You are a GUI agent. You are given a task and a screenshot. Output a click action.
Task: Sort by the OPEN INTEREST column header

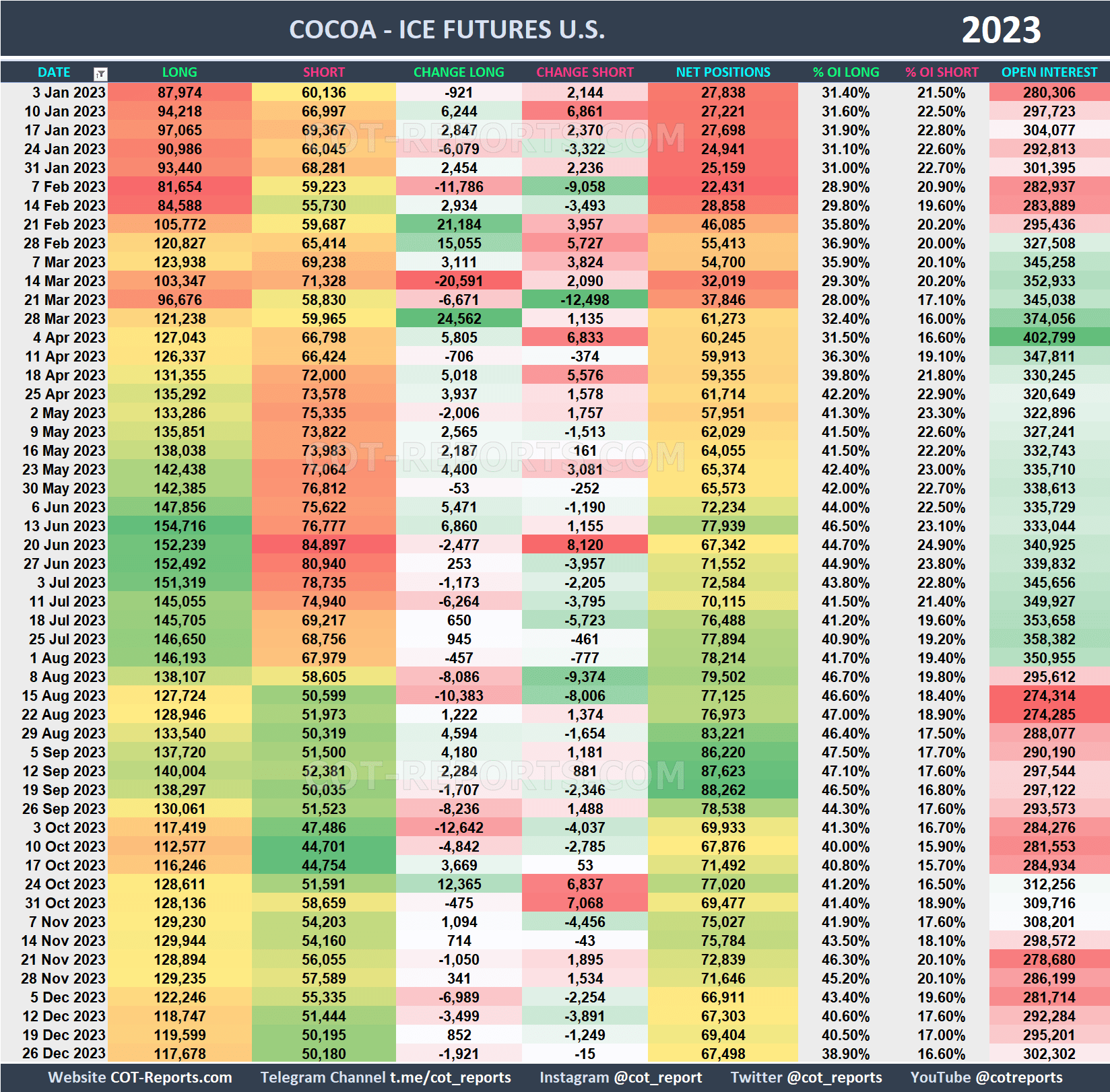(x=1049, y=72)
